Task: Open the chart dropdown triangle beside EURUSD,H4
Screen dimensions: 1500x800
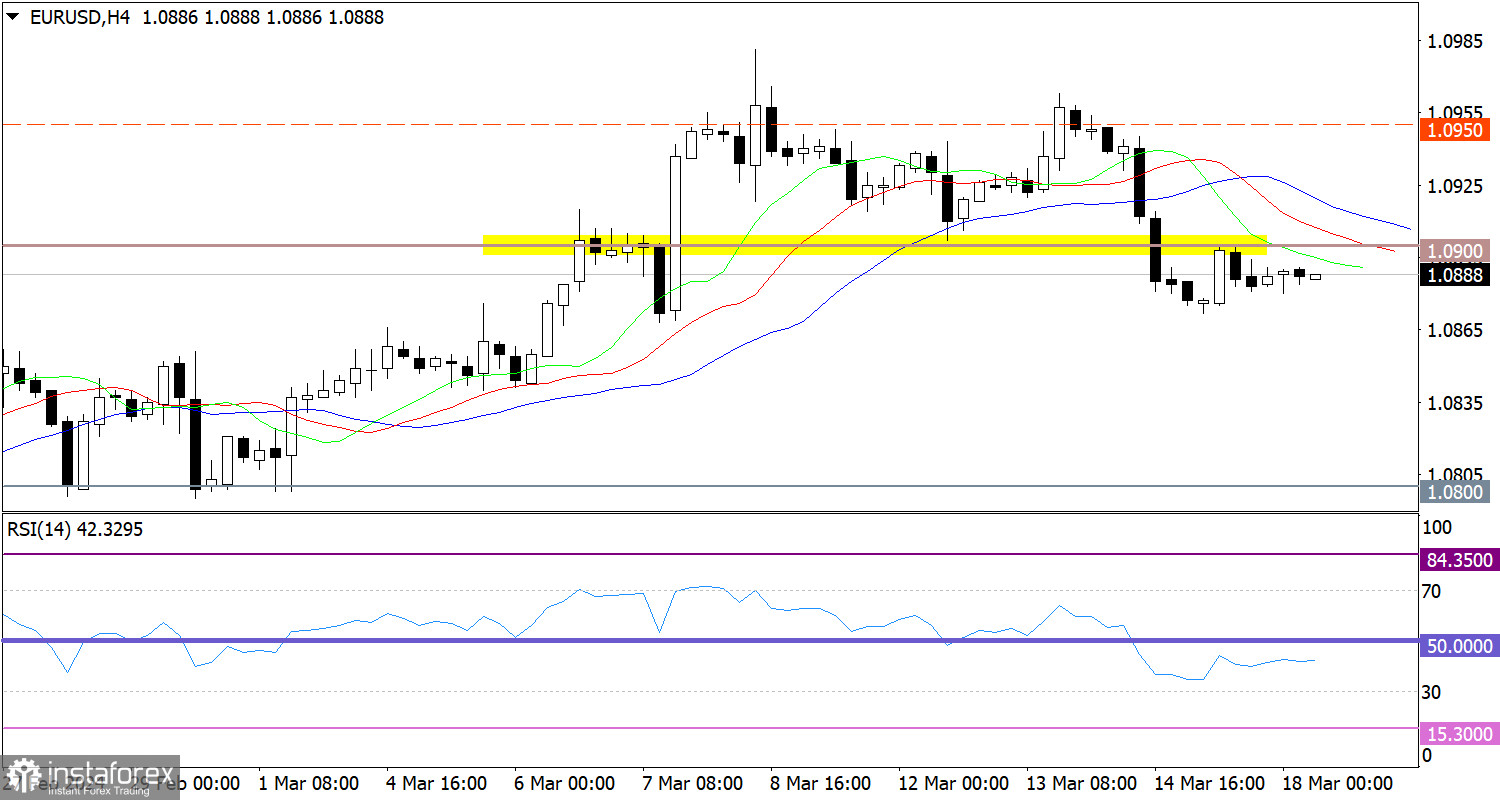Action: [13, 17]
